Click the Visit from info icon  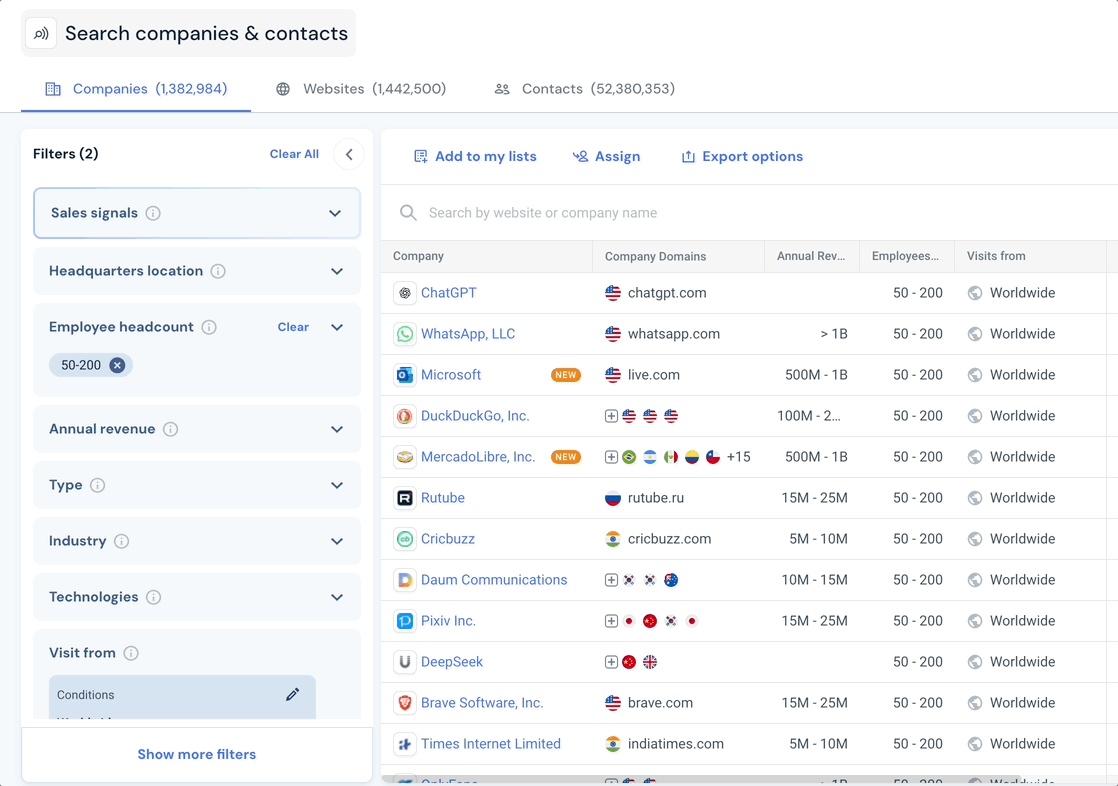pos(131,653)
